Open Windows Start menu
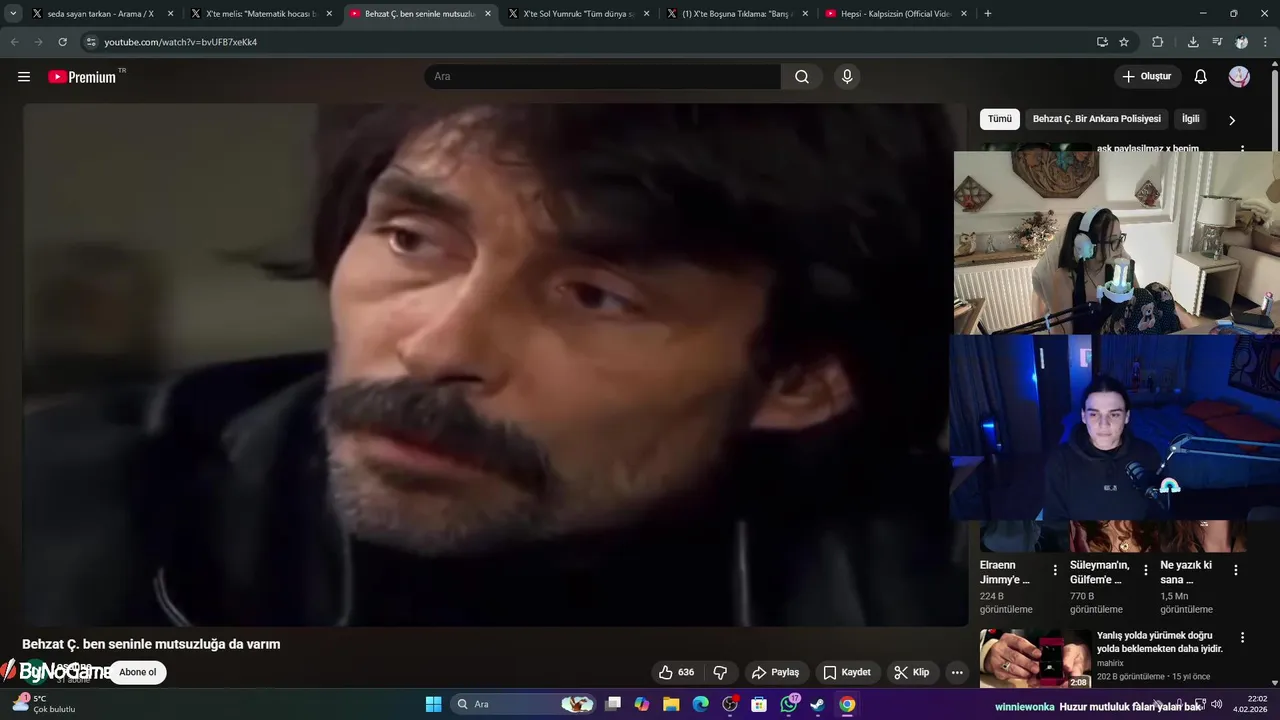Viewport: 1280px width, 720px height. click(x=433, y=704)
